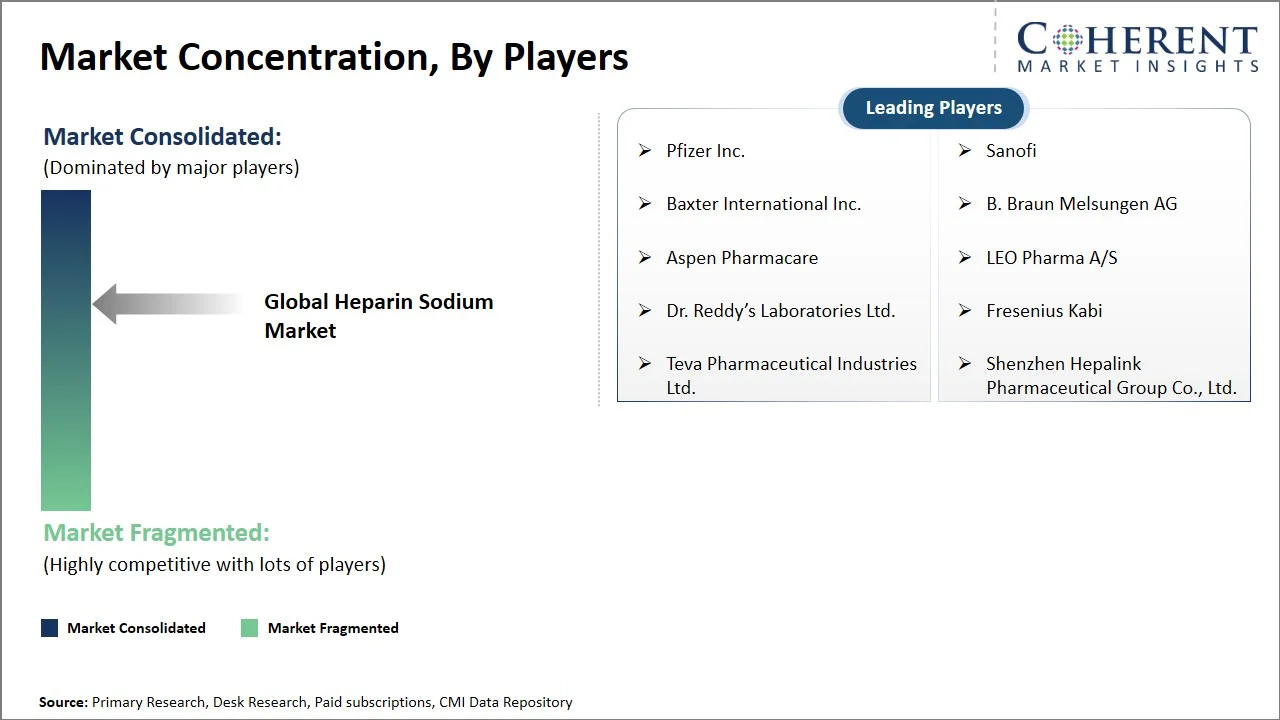Image resolution: width=1280 pixels, height=720 pixels.
Task: Click the gray arrow pointing at the bar
Action: tap(168, 304)
